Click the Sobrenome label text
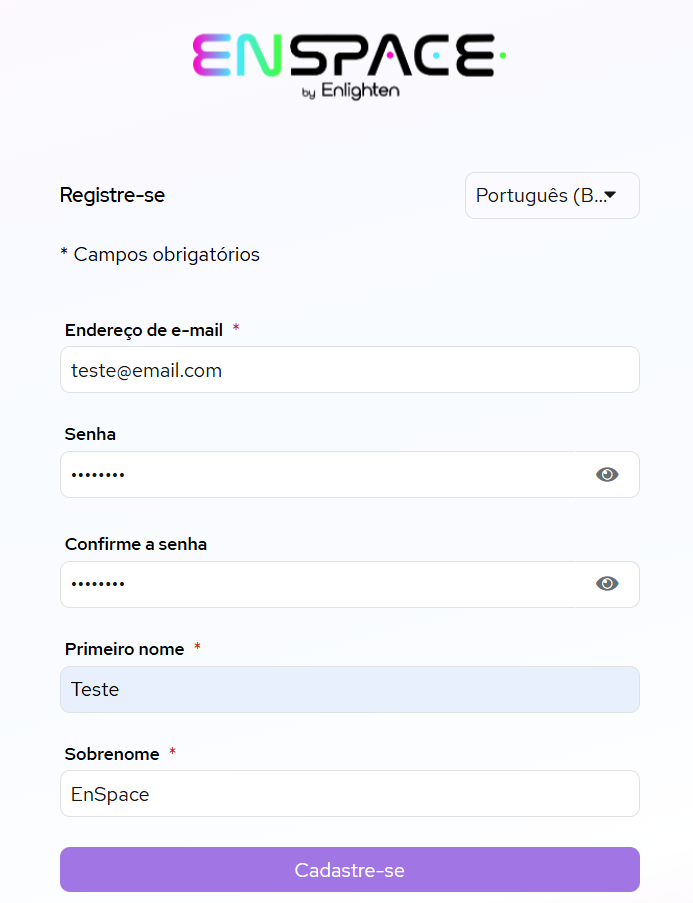 pyautogui.click(x=112, y=754)
